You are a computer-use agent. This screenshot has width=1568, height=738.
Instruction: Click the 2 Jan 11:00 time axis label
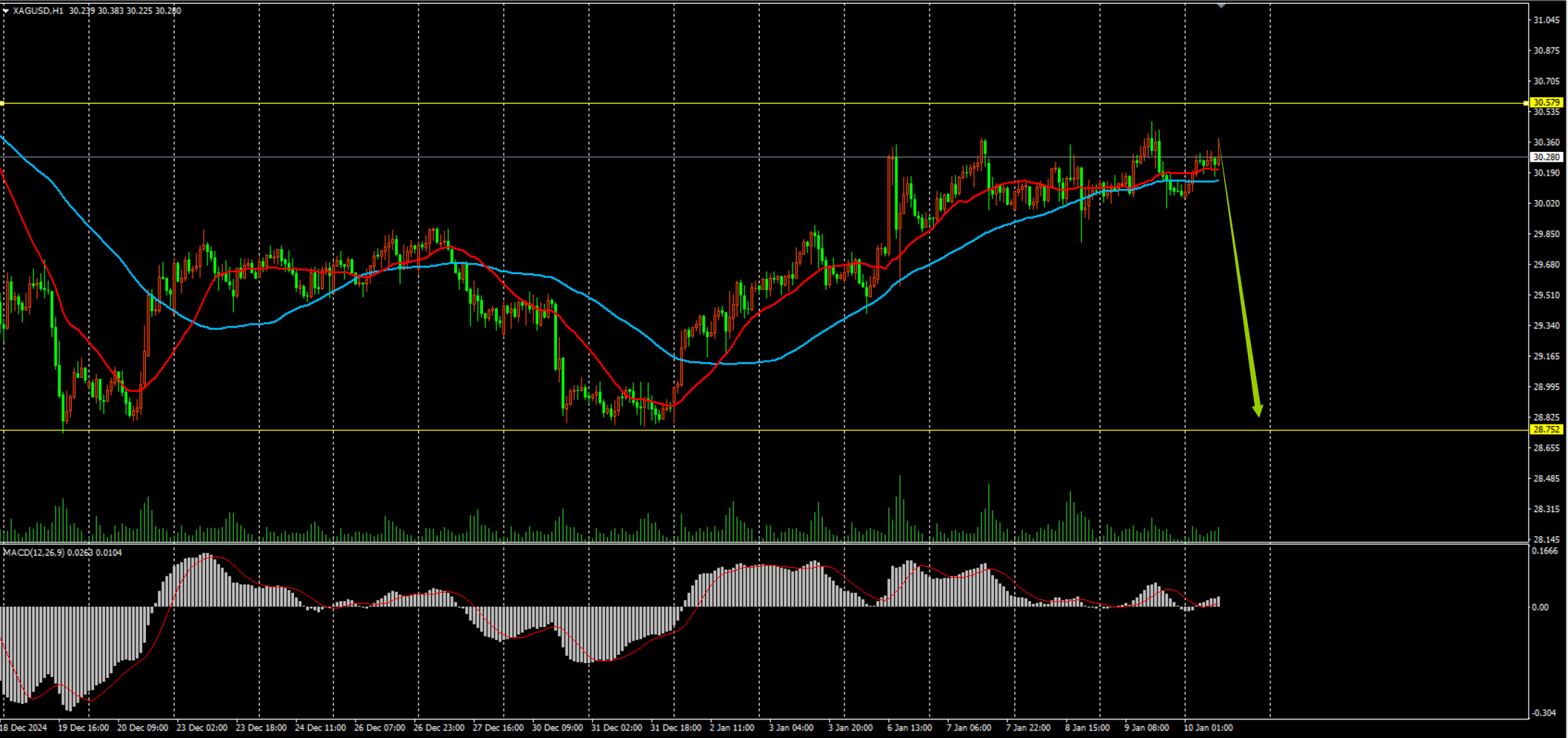tap(733, 728)
